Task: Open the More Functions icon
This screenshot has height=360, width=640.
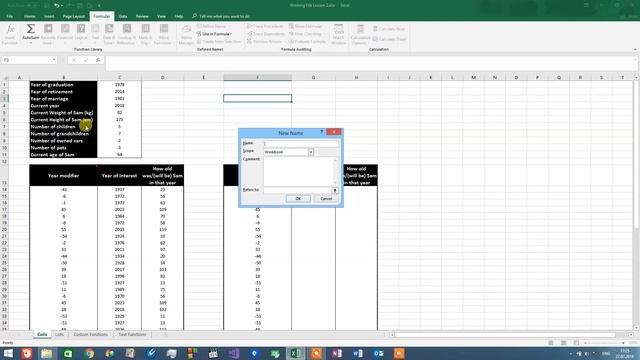Action: [163, 34]
